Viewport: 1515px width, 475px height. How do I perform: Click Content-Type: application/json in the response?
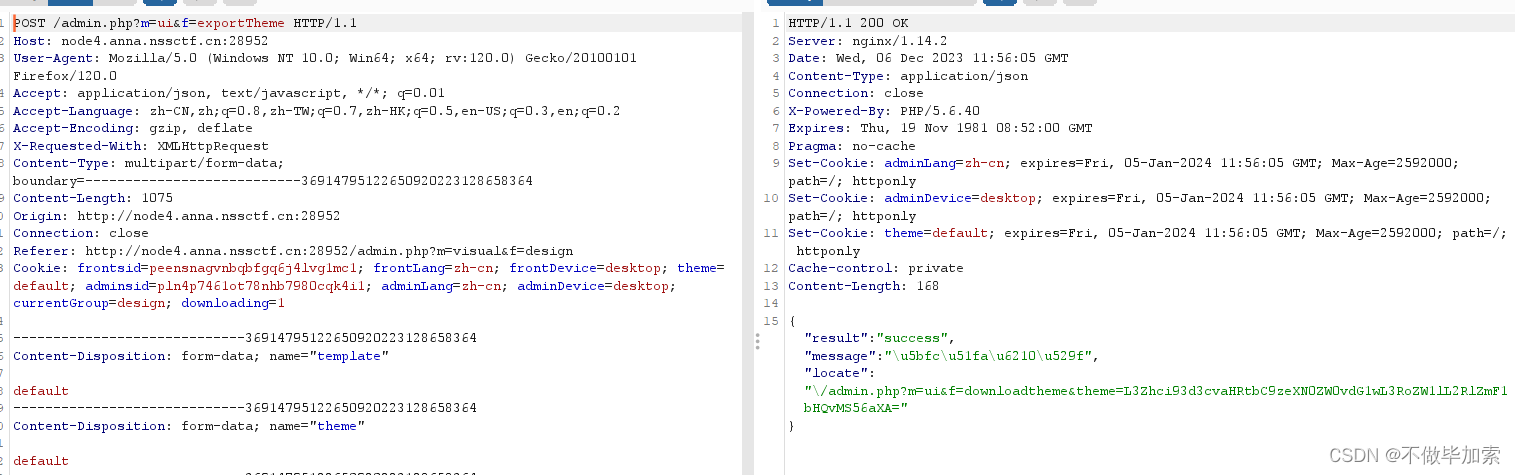pyautogui.click(x=908, y=76)
